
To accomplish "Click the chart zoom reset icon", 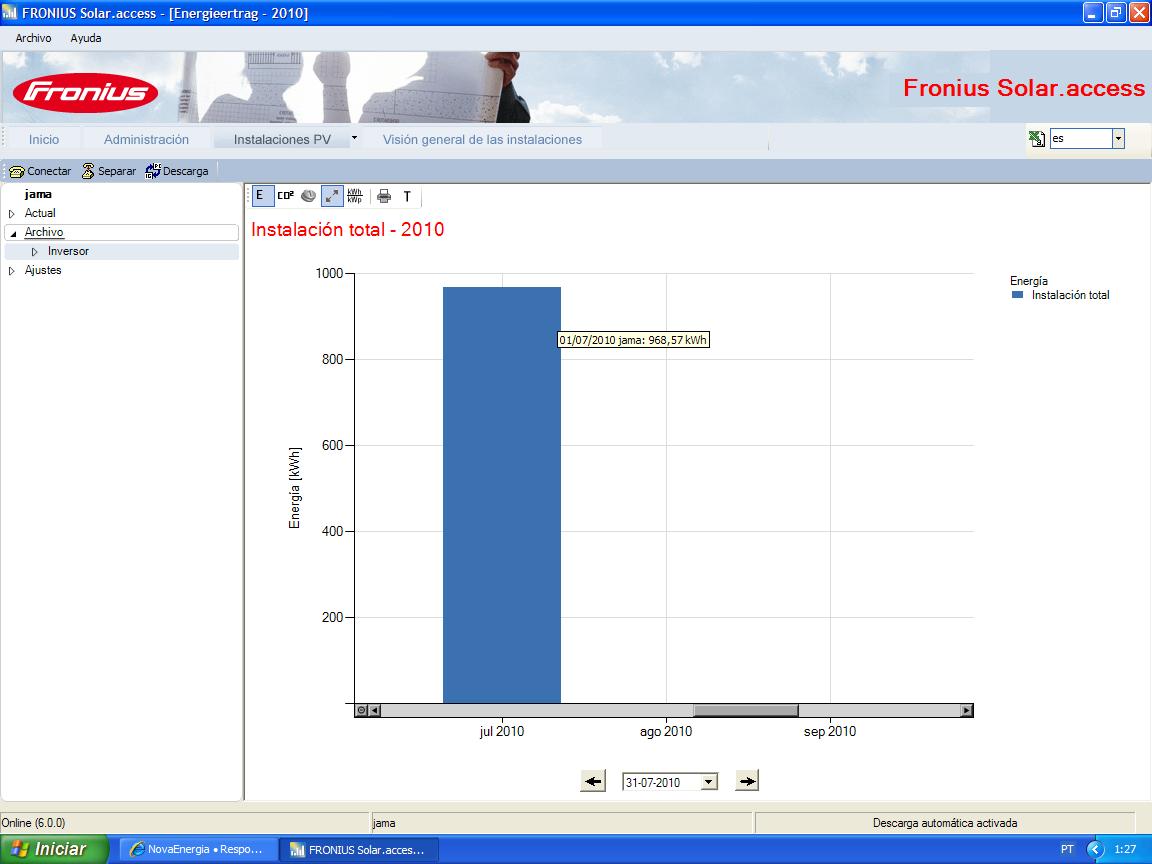I will [361, 710].
